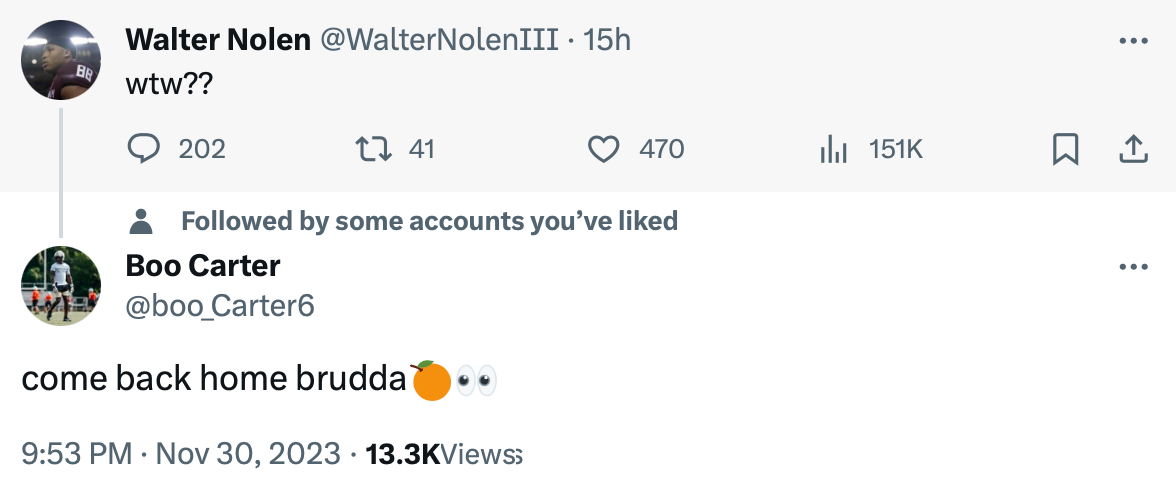This screenshot has height=484, width=1176.
Task: Click the person icon beside Followed by label
Action: point(142,220)
